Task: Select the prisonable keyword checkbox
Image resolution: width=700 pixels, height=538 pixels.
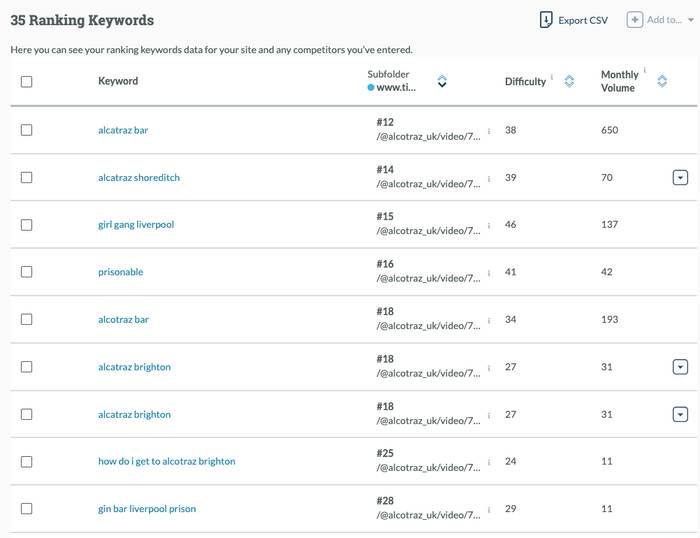Action: 27,272
